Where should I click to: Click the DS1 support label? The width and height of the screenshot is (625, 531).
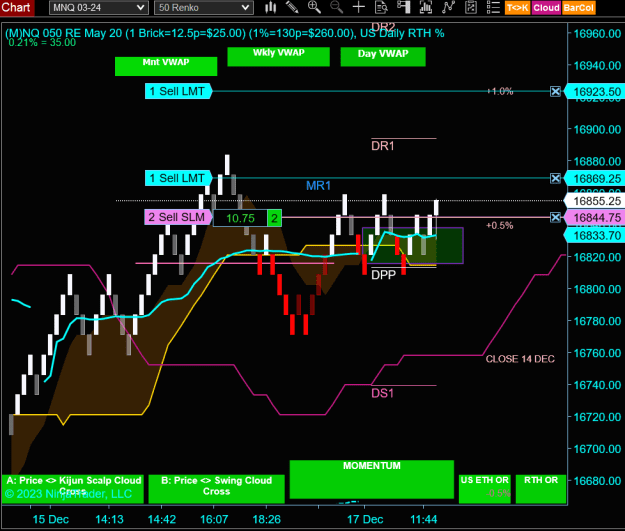click(382, 393)
